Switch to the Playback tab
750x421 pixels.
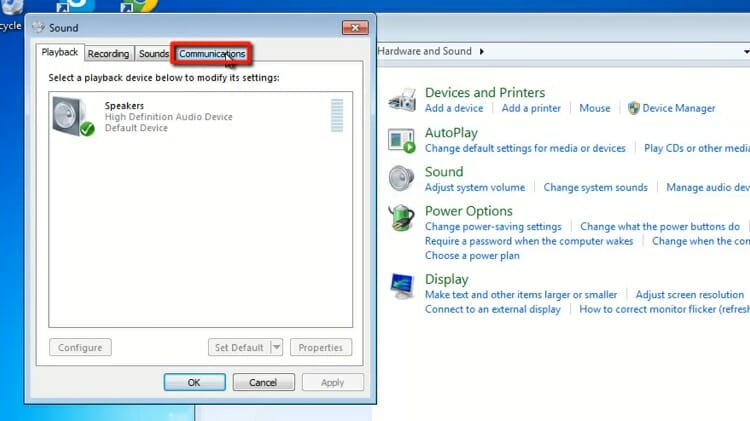60,52
